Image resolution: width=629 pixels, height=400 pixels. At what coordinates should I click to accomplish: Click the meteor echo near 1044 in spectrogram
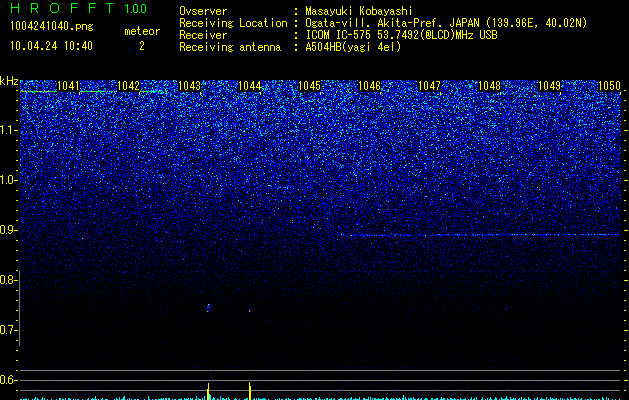click(x=250, y=310)
